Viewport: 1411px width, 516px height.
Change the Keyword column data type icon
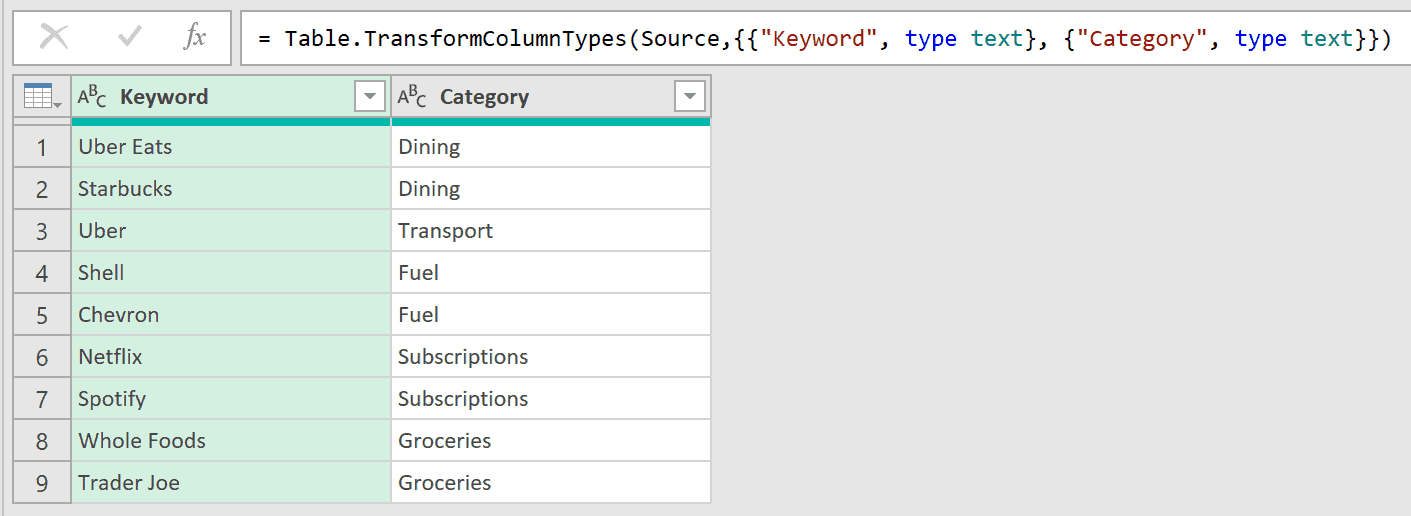(x=92, y=97)
